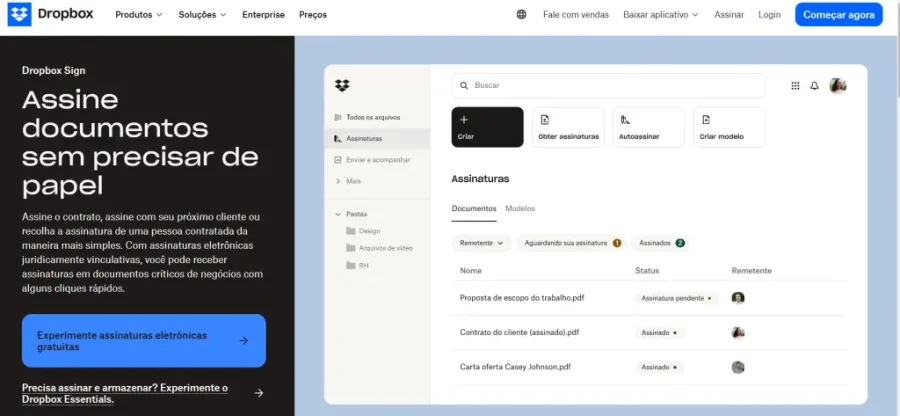Image resolution: width=900 pixels, height=416 pixels.
Task: Choose the Autoassinar option
Action: coord(648,127)
